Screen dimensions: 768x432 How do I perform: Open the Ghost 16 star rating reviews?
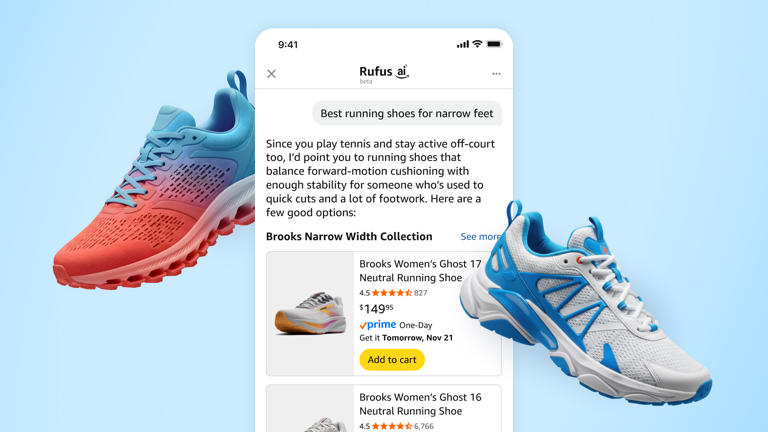(x=396, y=426)
